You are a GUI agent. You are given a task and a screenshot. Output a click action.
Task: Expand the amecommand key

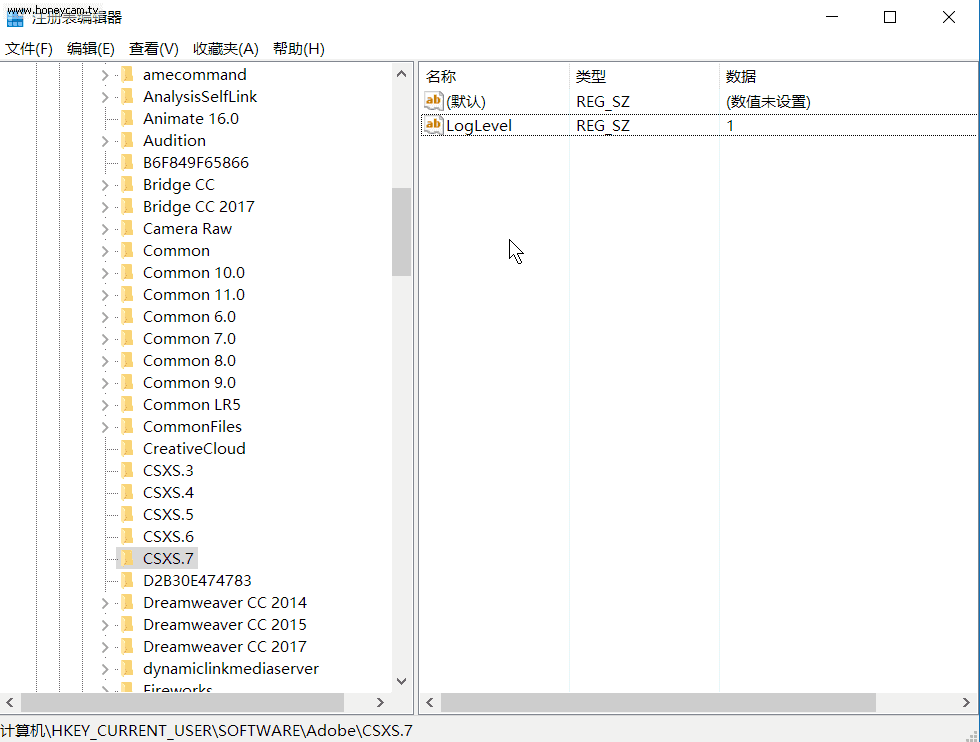pos(105,75)
